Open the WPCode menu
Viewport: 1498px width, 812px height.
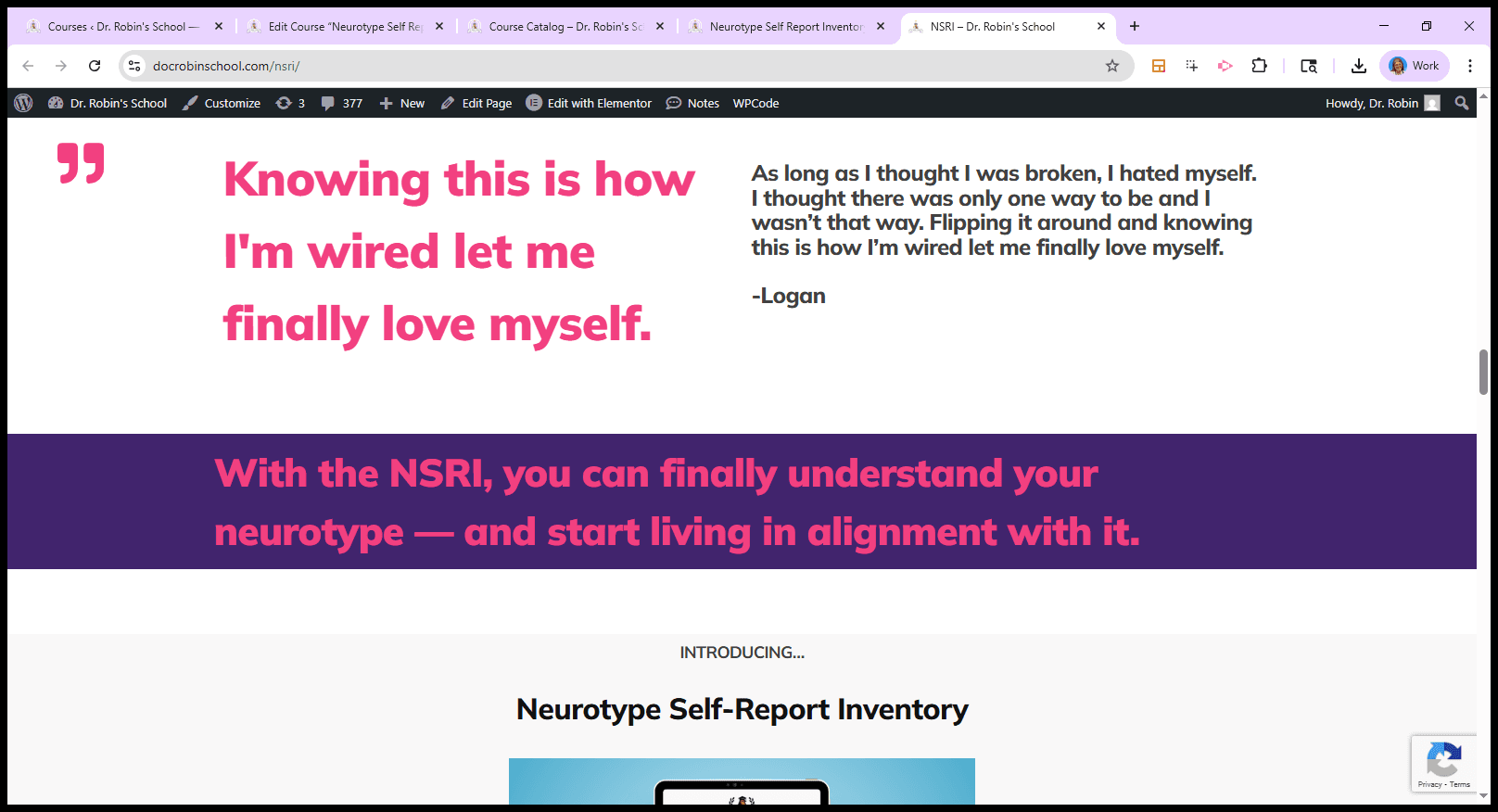point(755,103)
